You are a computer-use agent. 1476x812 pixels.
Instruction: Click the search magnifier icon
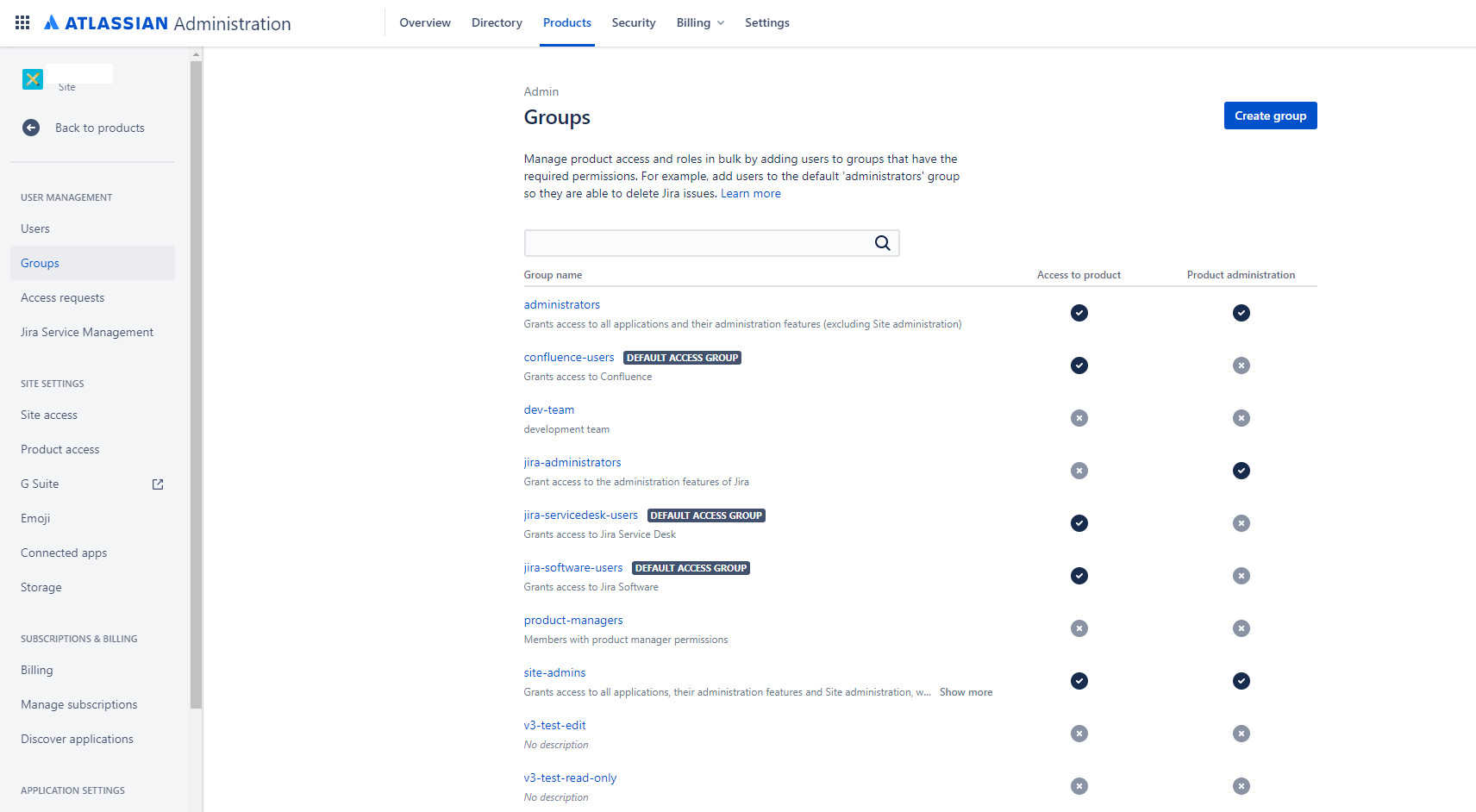(x=882, y=243)
